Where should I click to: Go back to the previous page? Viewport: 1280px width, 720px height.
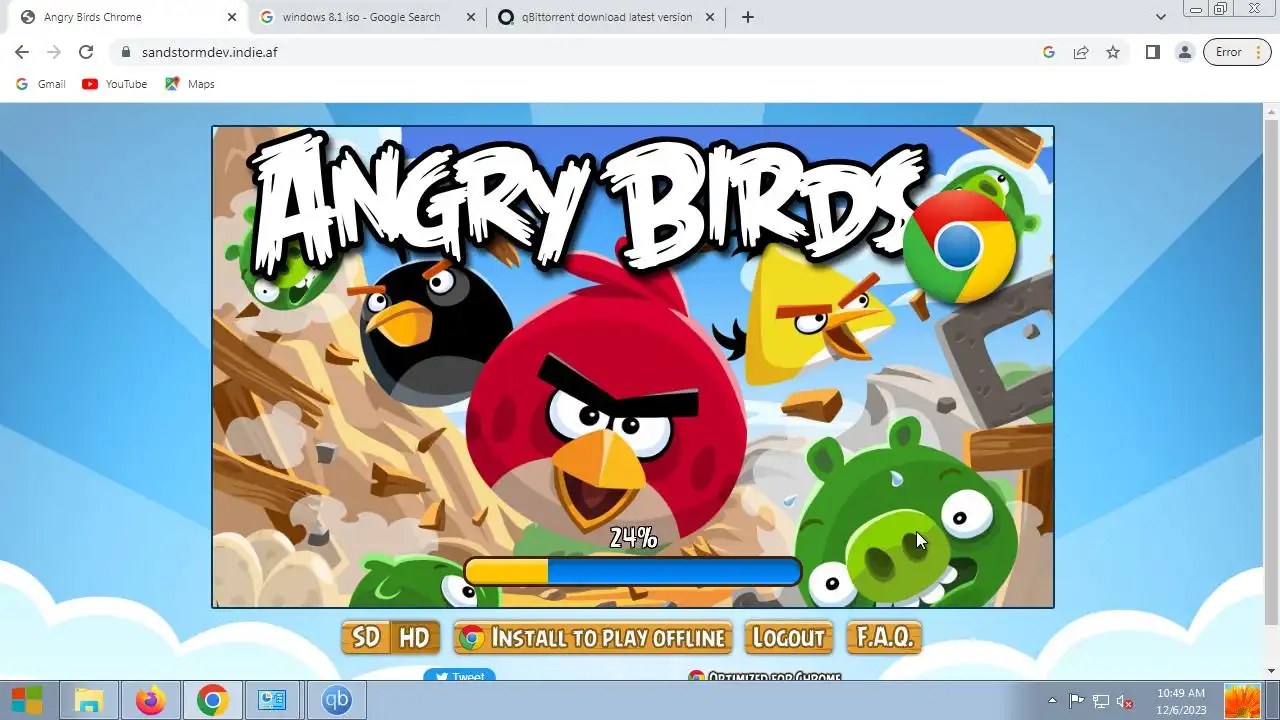[22, 52]
